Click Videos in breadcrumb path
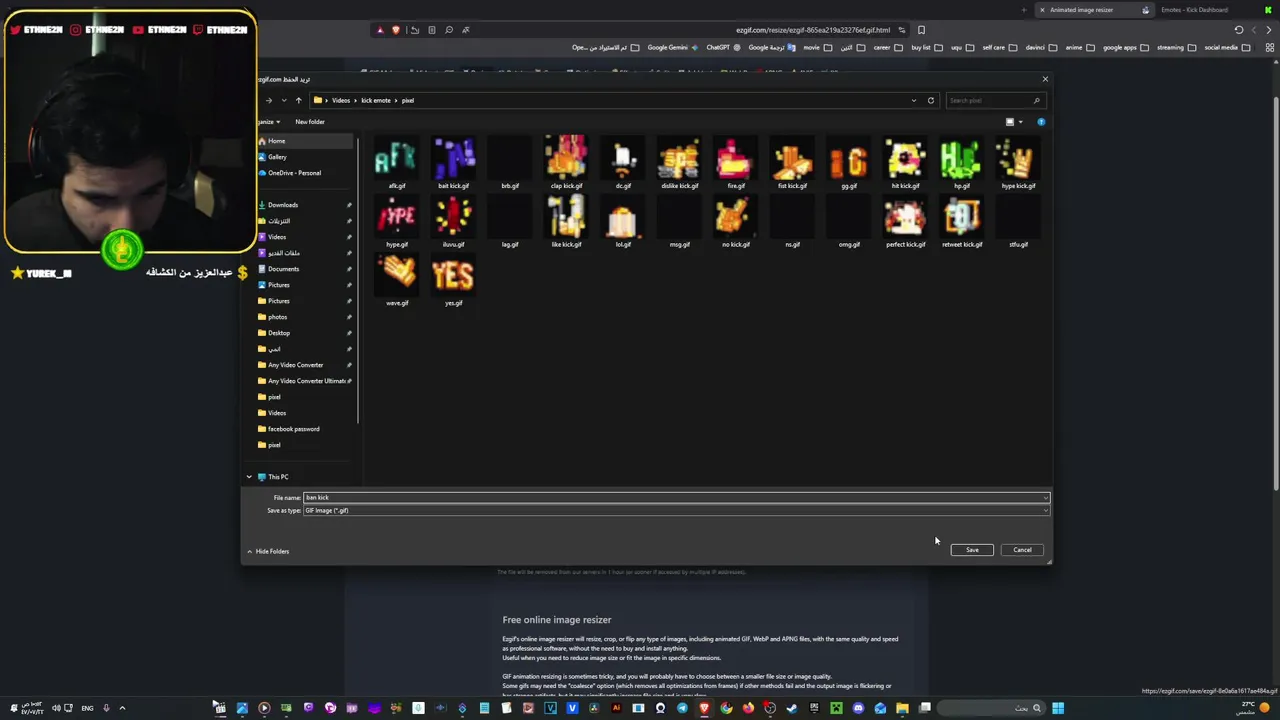The width and height of the screenshot is (1280, 720). (341, 100)
